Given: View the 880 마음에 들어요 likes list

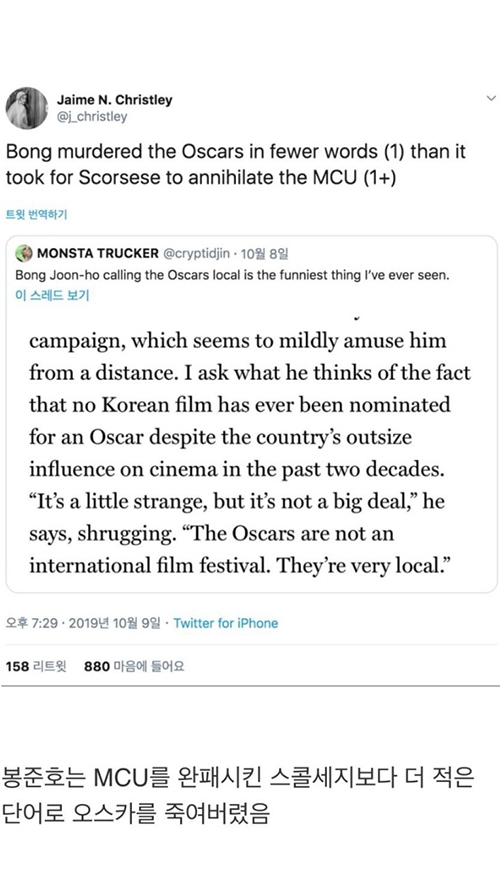Looking at the screenshot, I should click(x=134, y=666).
